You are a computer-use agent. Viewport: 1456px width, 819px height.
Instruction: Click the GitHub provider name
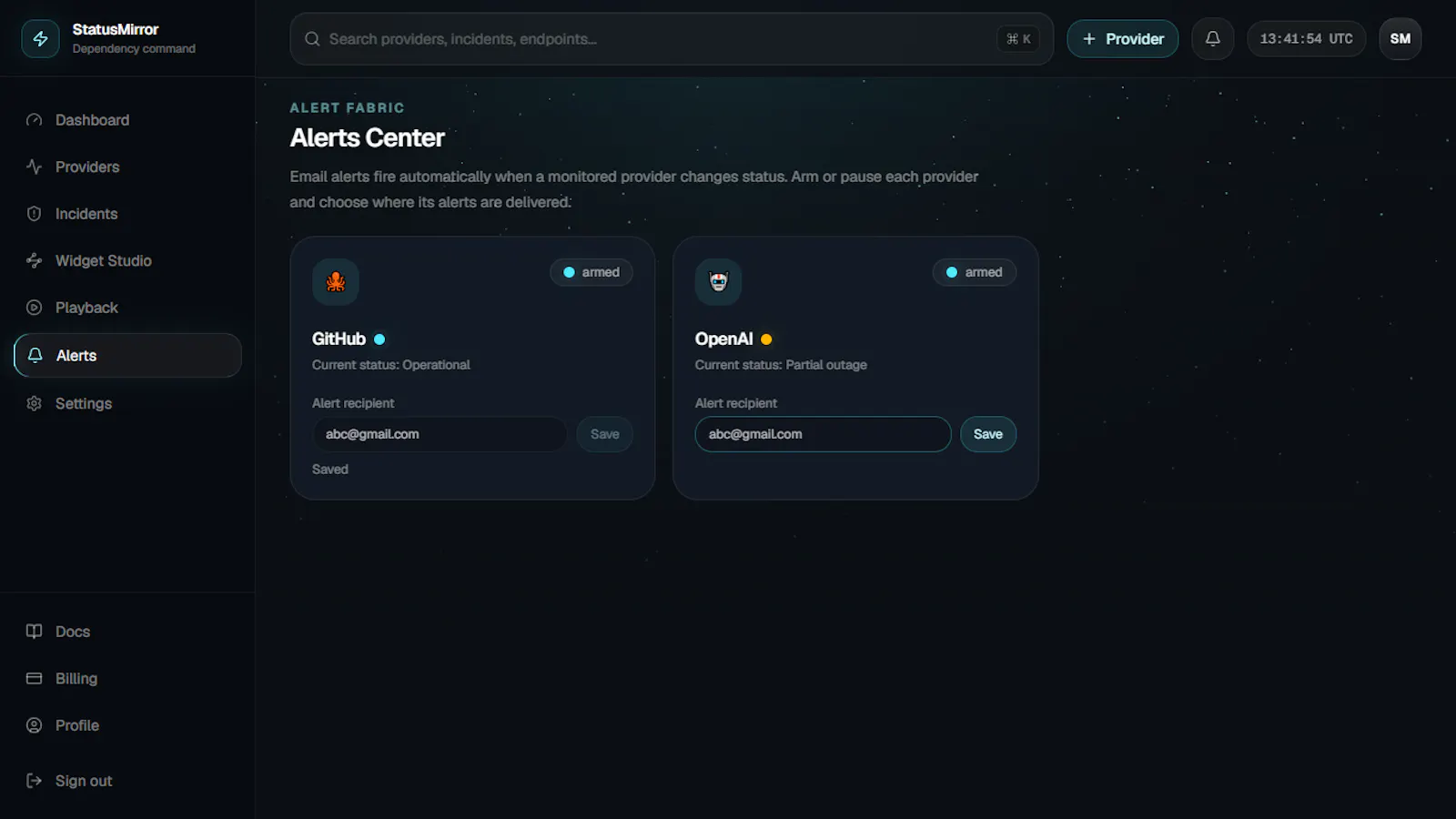339,339
